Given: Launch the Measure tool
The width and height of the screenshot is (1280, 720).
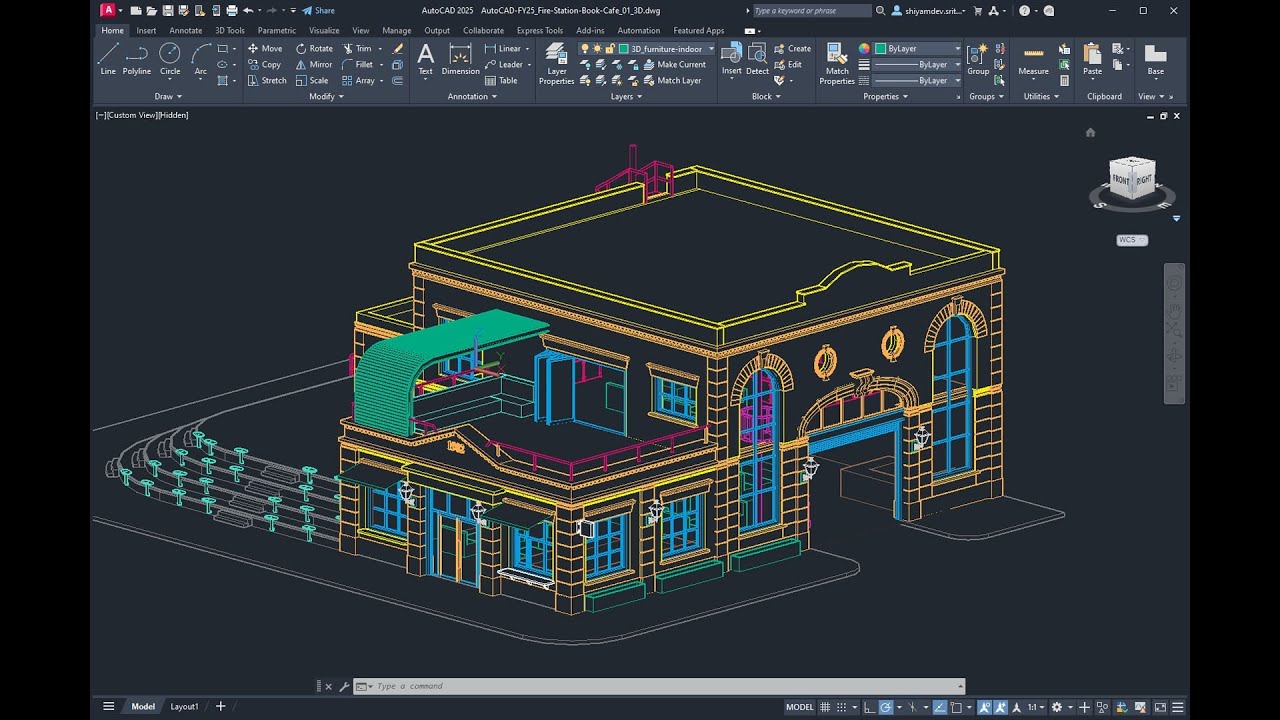Looking at the screenshot, I should tap(1033, 60).
